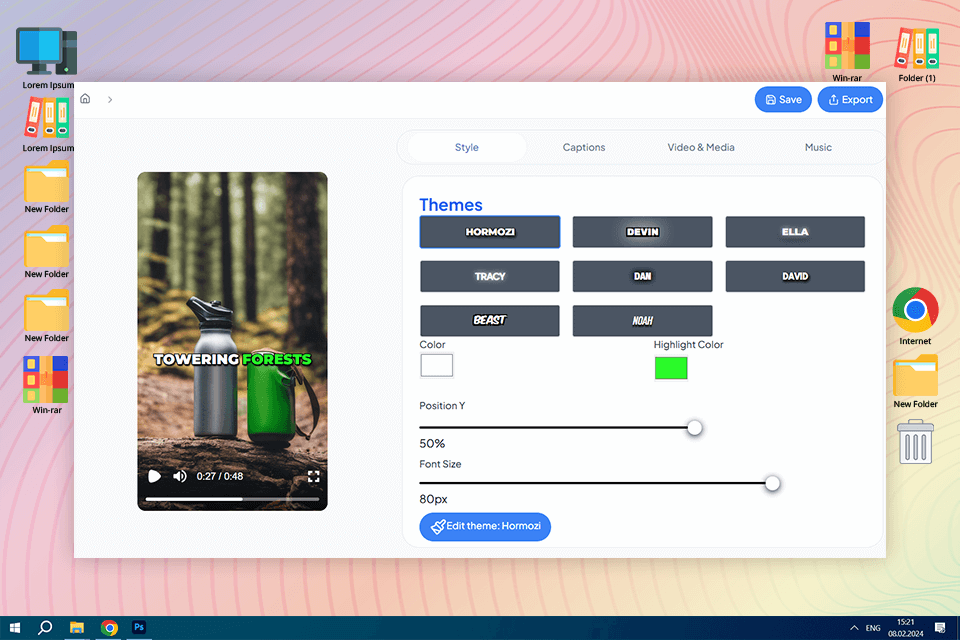The image size is (960, 640).
Task: Switch to the Music tab
Action: click(x=818, y=147)
